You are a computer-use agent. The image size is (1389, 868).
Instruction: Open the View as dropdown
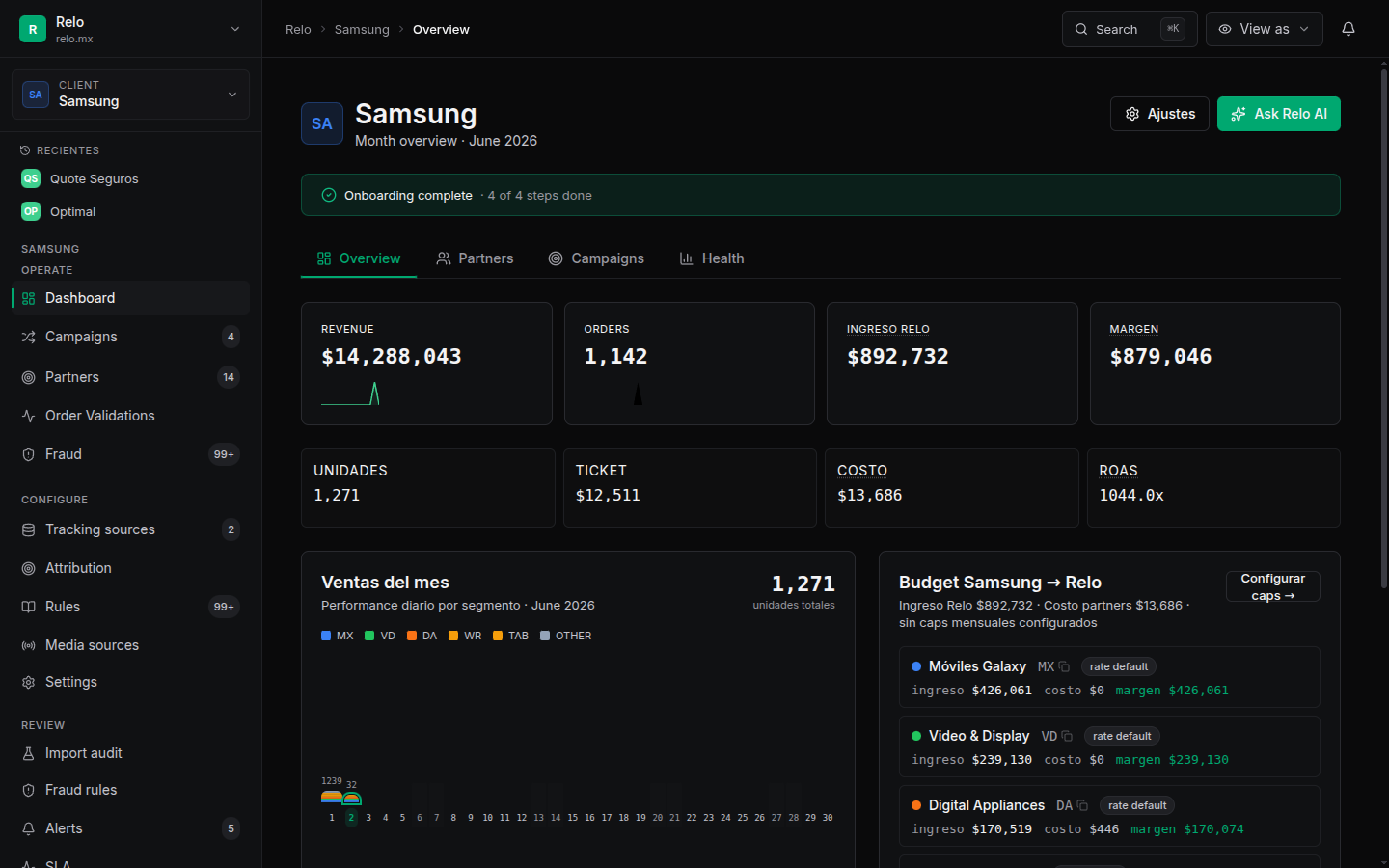pos(1264,29)
